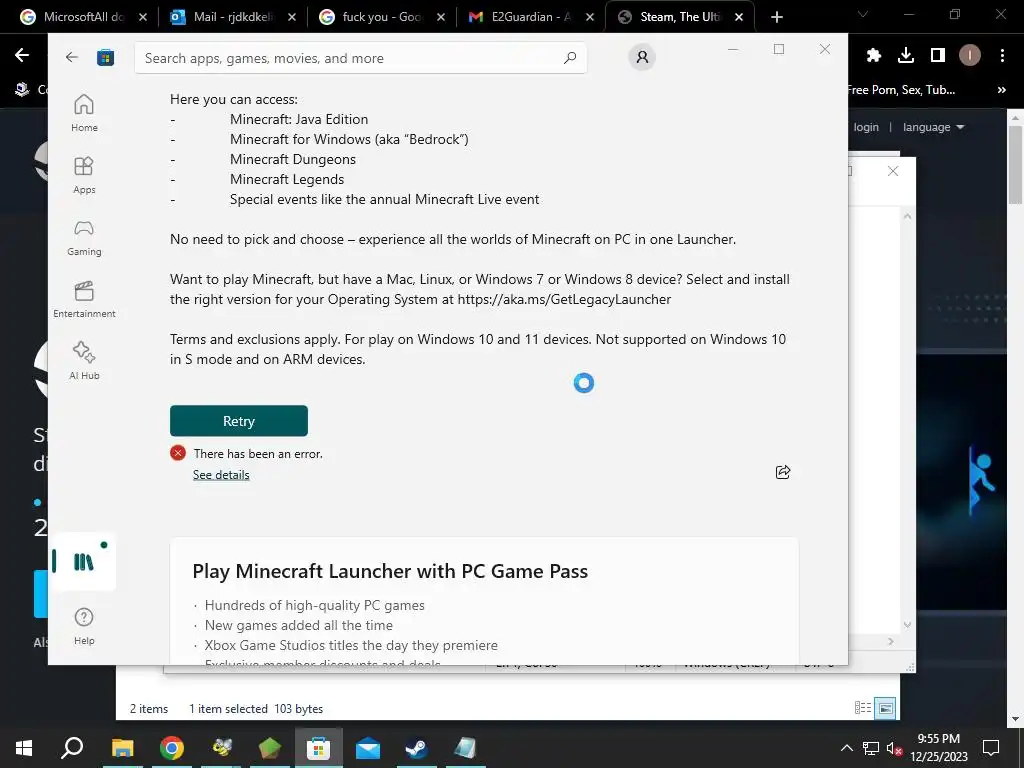This screenshot has width=1024, height=768.
Task: Open Chrome tab search dropdown
Action: point(863,14)
